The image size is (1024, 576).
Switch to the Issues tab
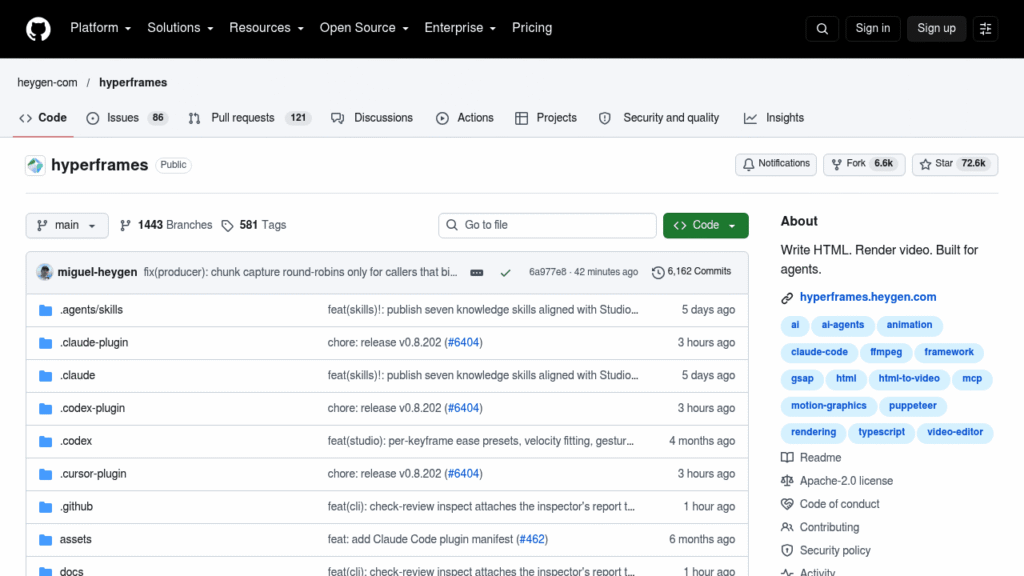pos(127,118)
